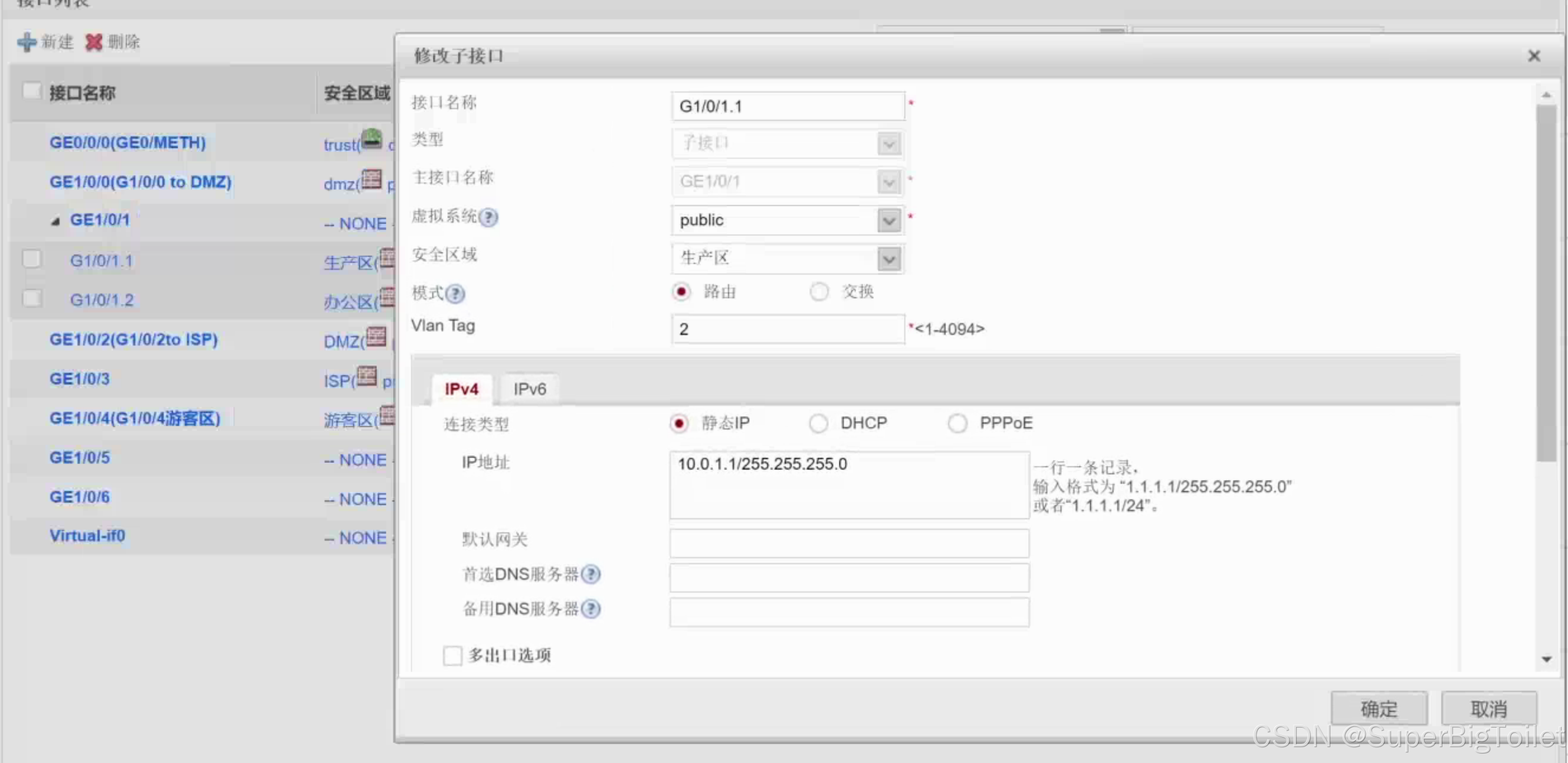Switch to the IPv6 tab
Screen dimensions: 1568x763
pos(530,389)
